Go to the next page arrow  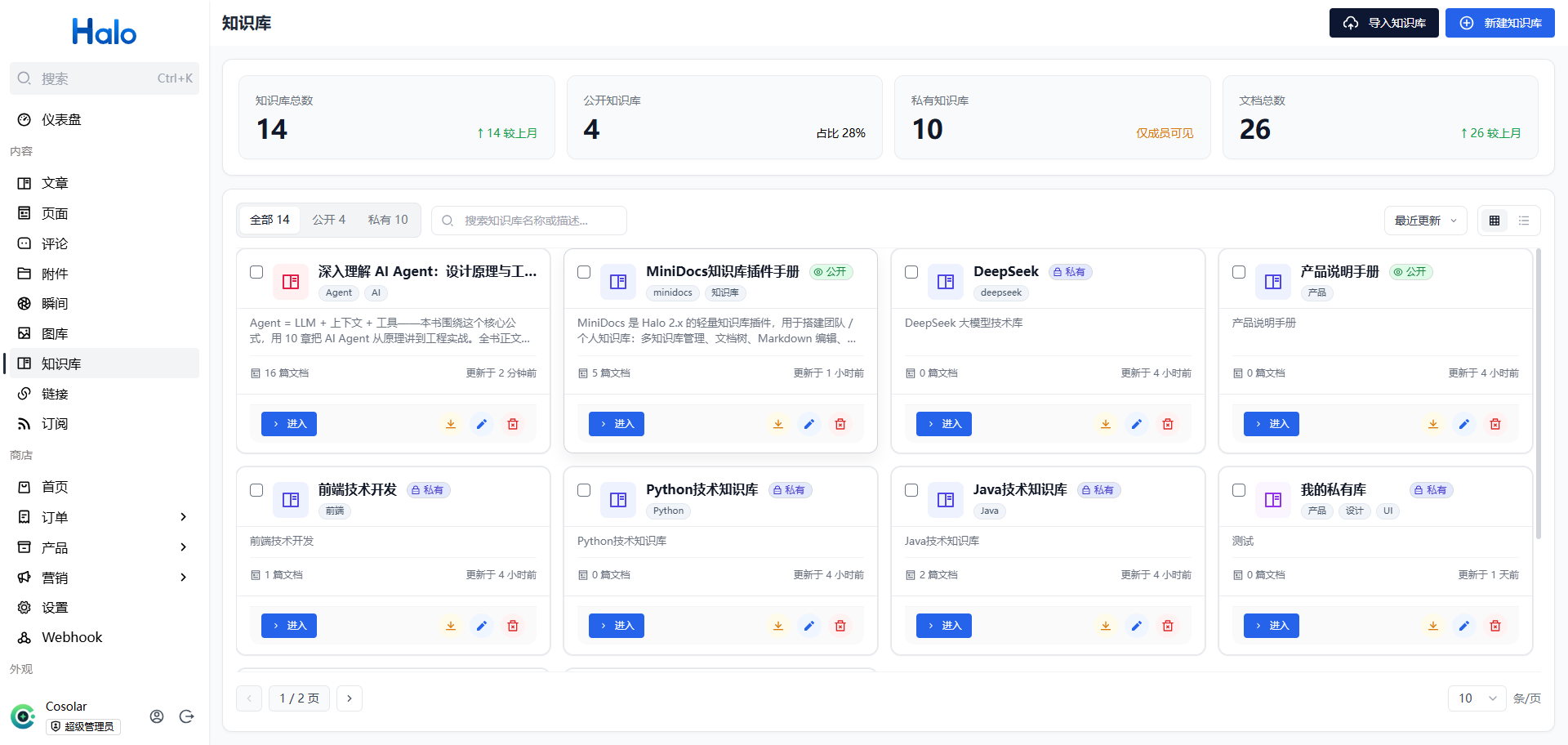[x=350, y=698]
